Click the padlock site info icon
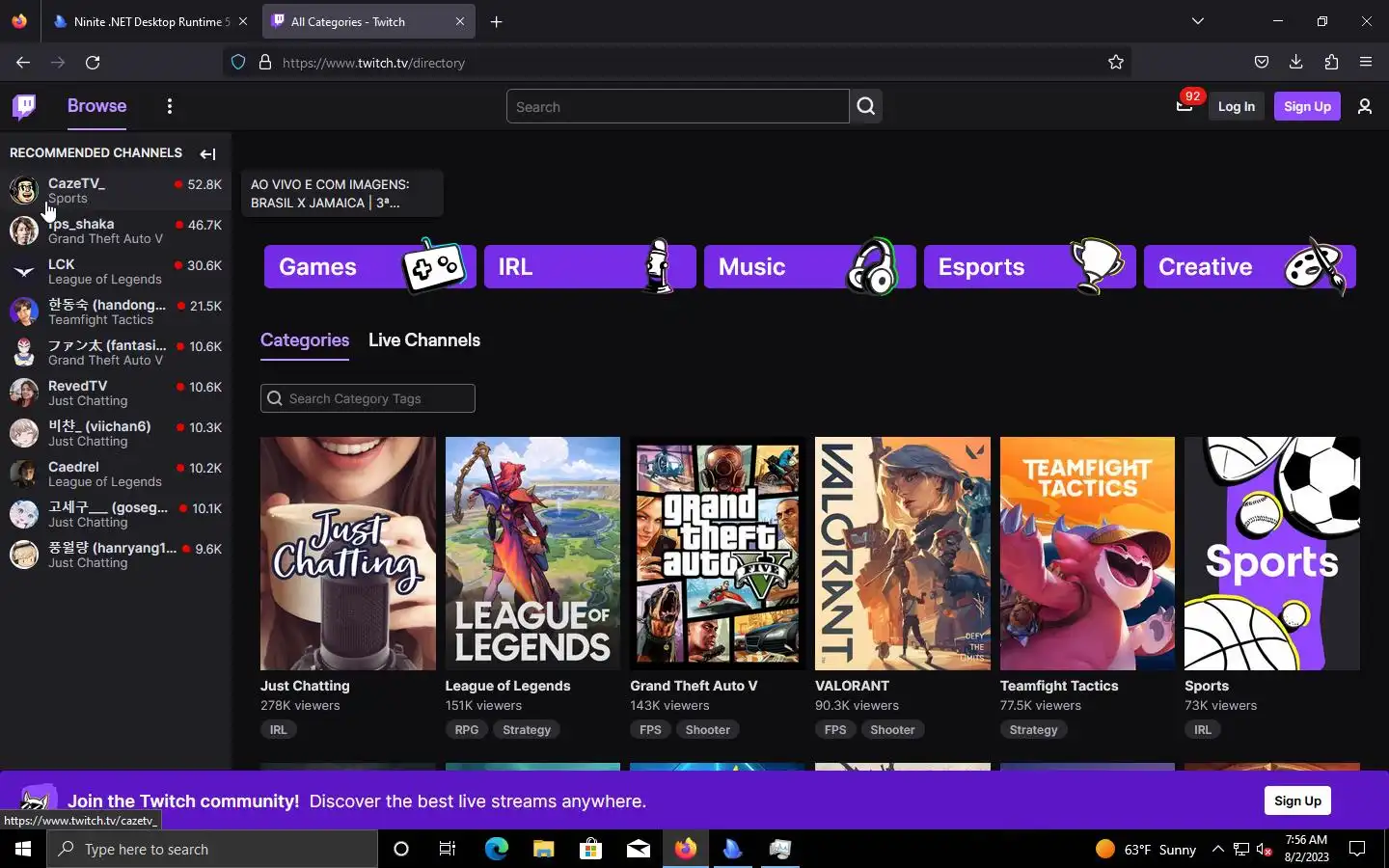The image size is (1389, 868). 265,62
